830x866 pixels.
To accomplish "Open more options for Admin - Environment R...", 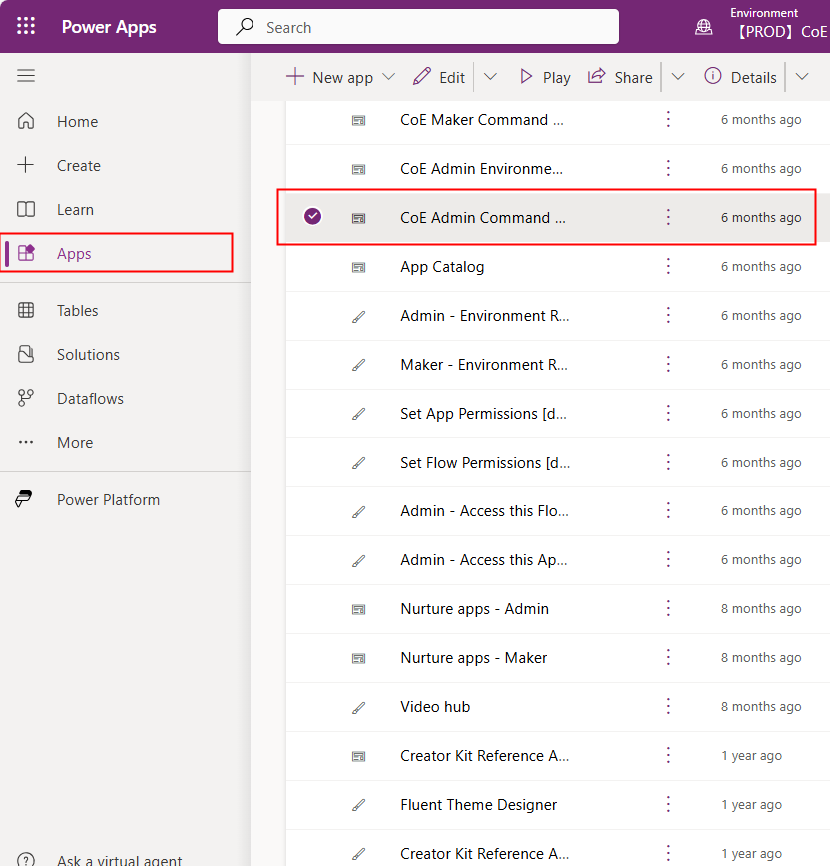I will (668, 315).
